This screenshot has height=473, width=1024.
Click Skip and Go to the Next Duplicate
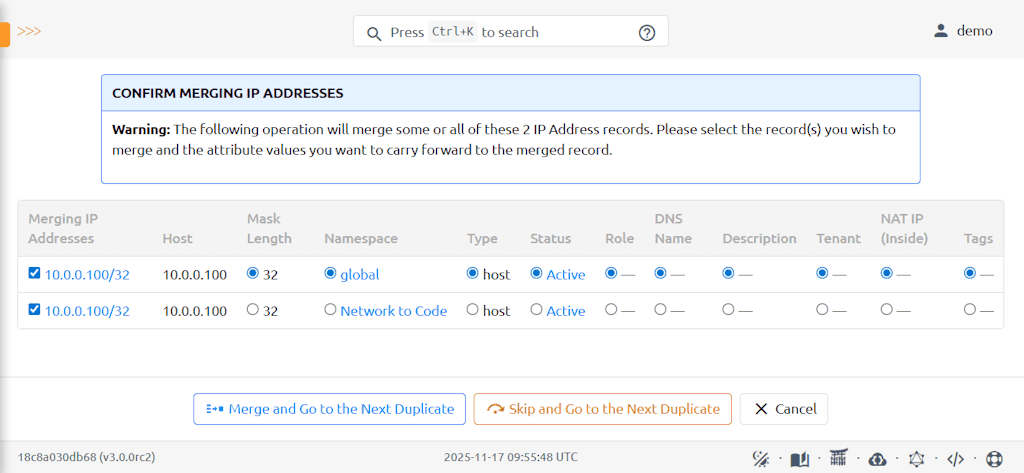click(603, 409)
